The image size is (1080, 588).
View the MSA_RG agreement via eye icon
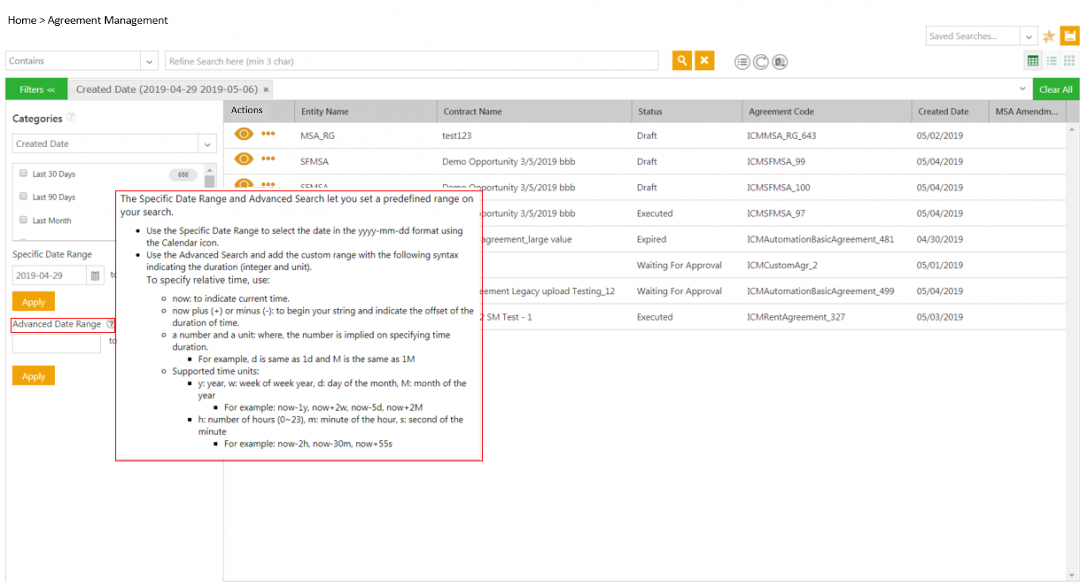244,134
